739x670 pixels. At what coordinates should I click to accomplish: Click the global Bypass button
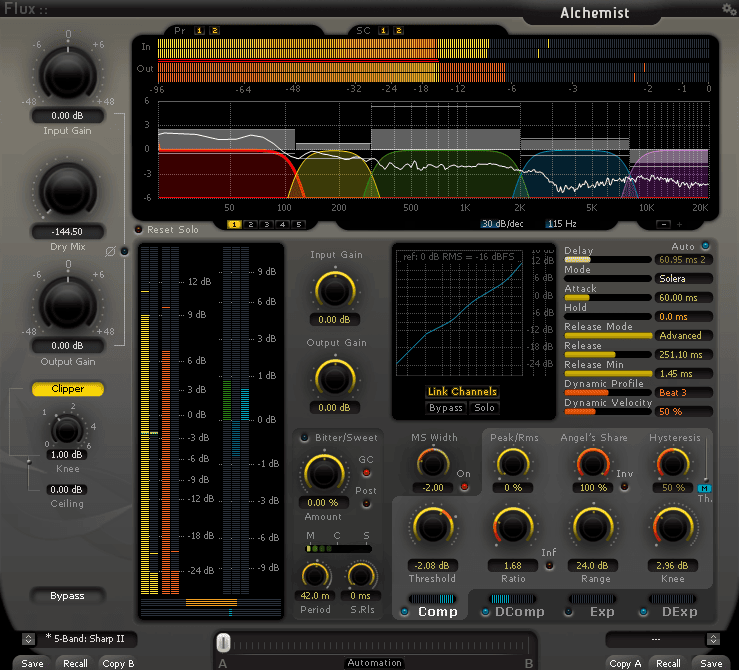click(67, 596)
